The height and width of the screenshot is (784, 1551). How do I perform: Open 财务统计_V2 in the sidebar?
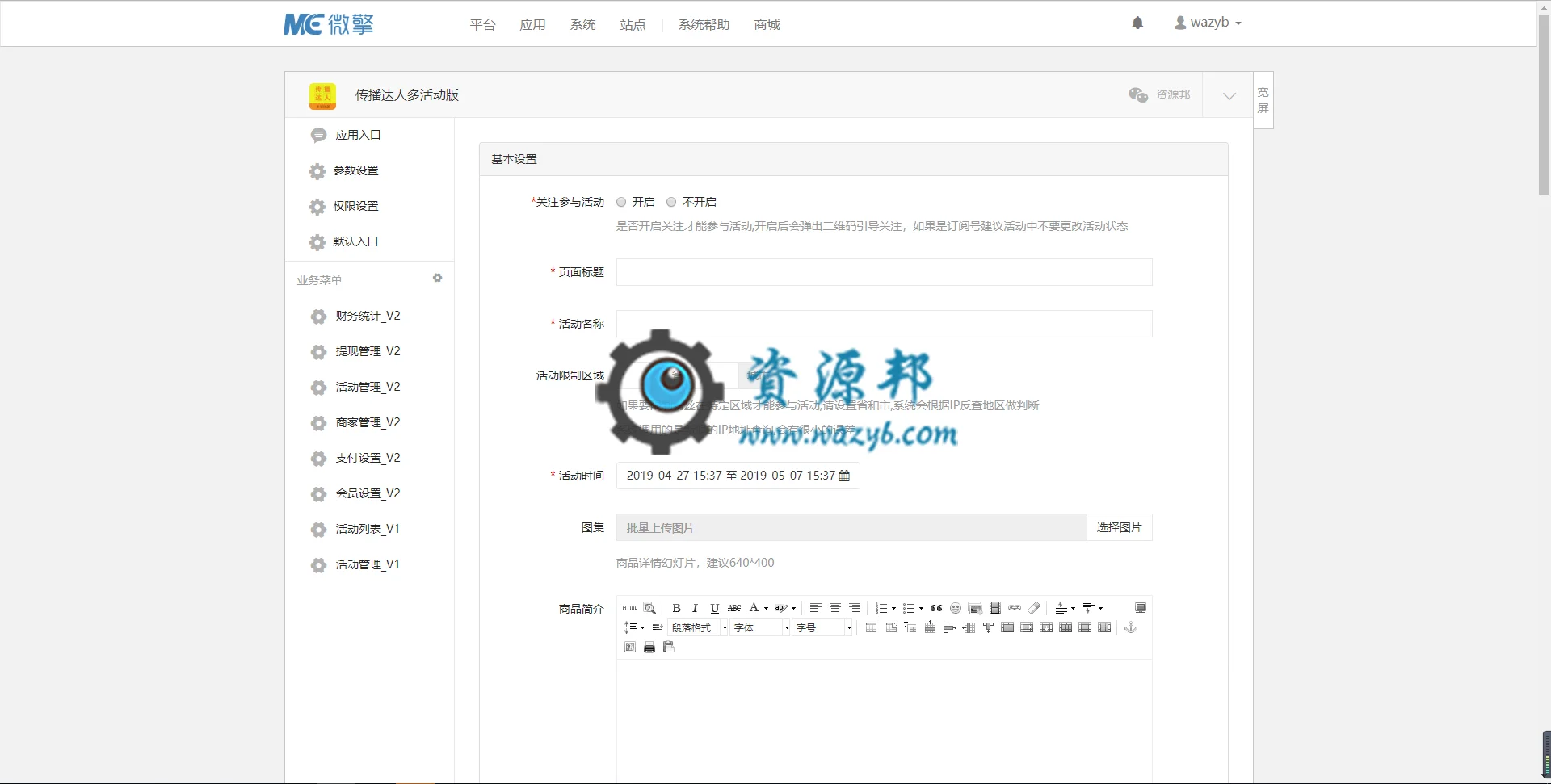(368, 316)
